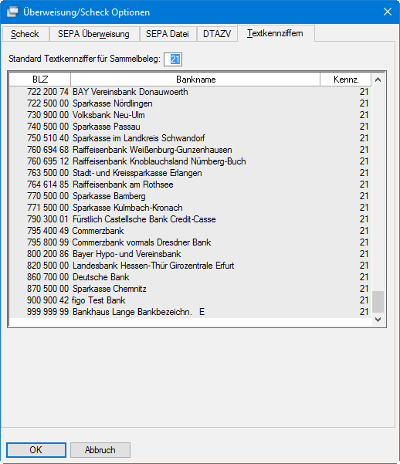
Task: Select Deutsche Bank entry
Action: point(190,277)
